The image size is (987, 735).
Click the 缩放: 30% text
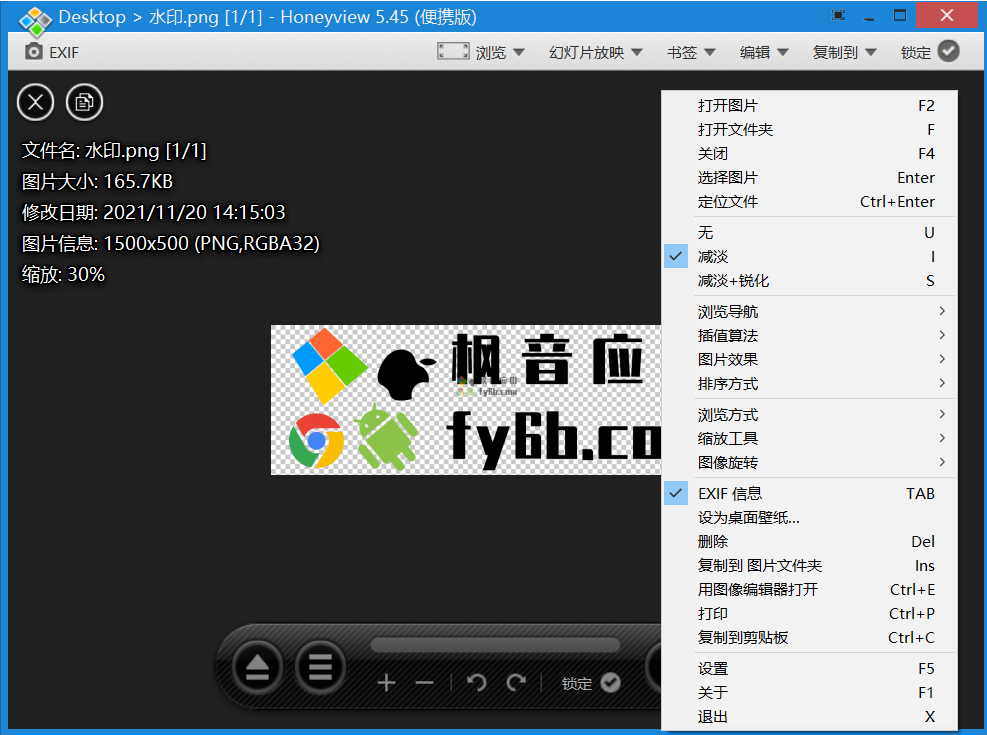coord(63,274)
